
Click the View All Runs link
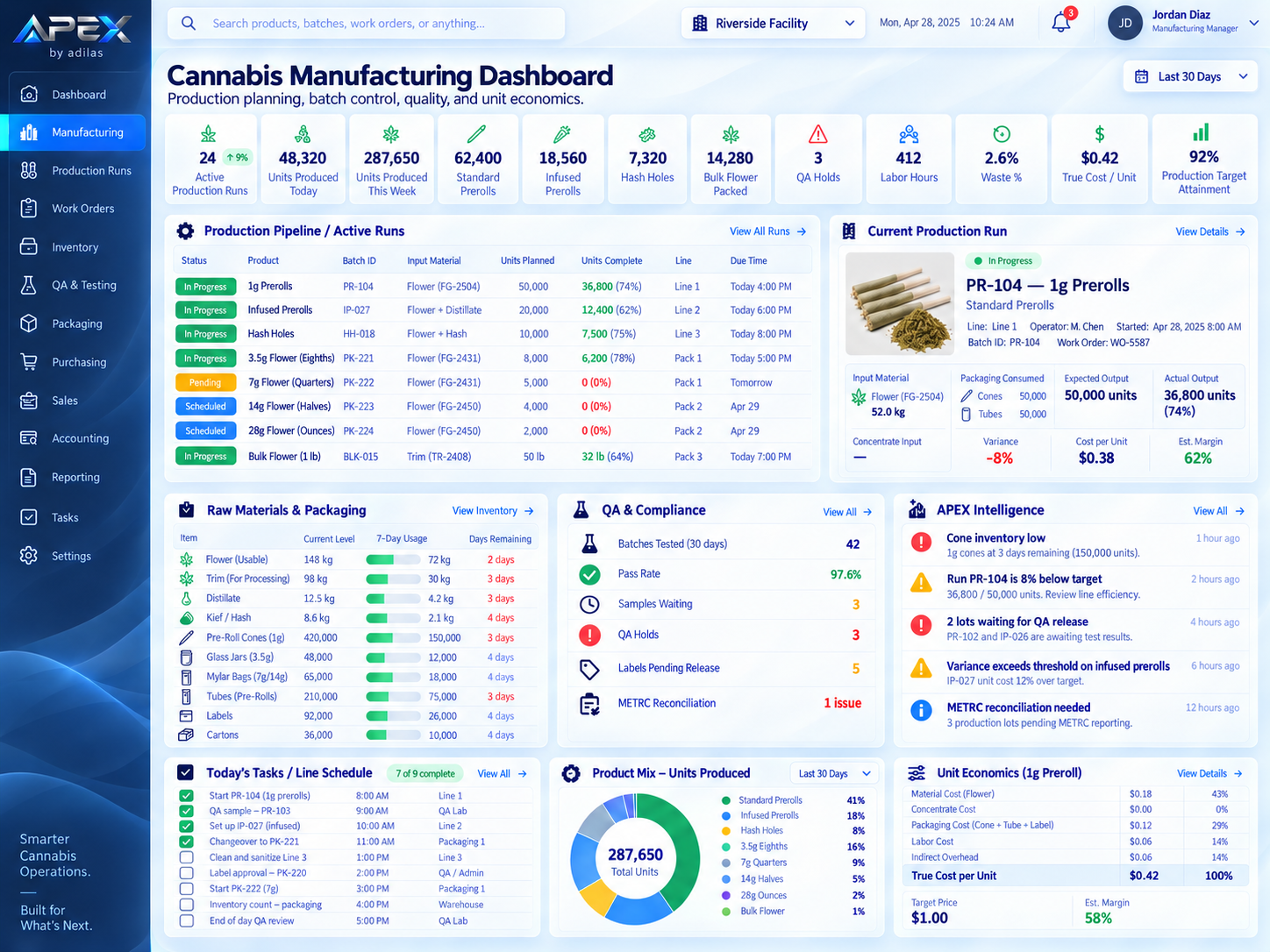[767, 231]
